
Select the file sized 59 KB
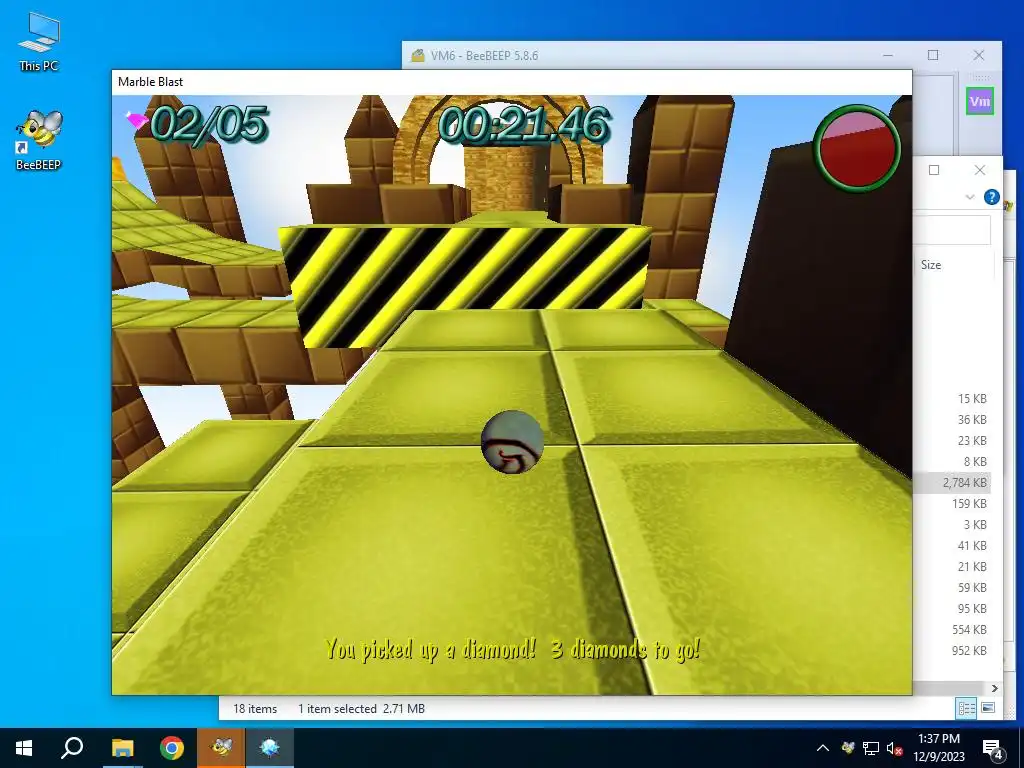(x=972, y=587)
